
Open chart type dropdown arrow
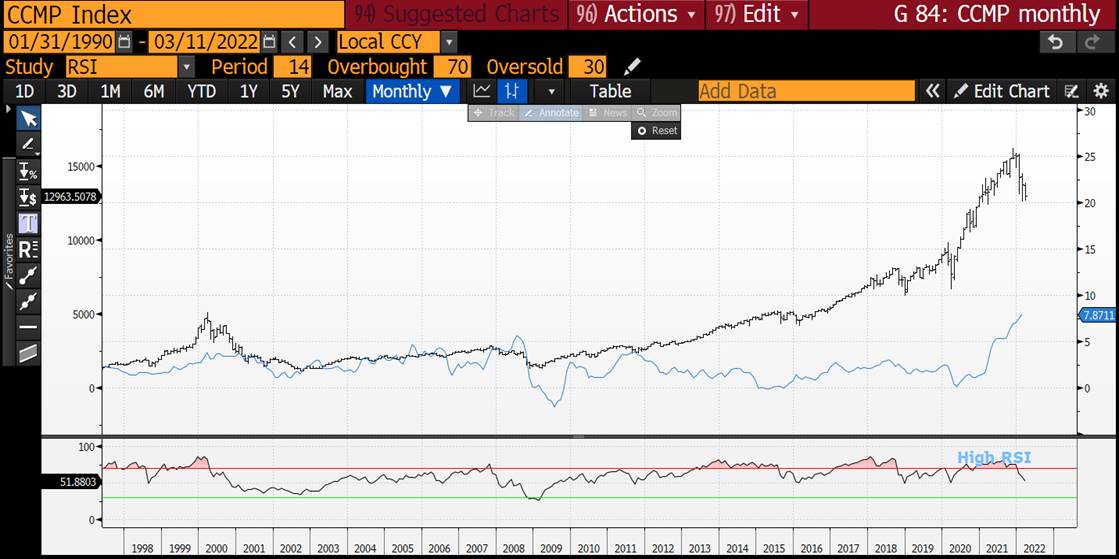coord(550,91)
